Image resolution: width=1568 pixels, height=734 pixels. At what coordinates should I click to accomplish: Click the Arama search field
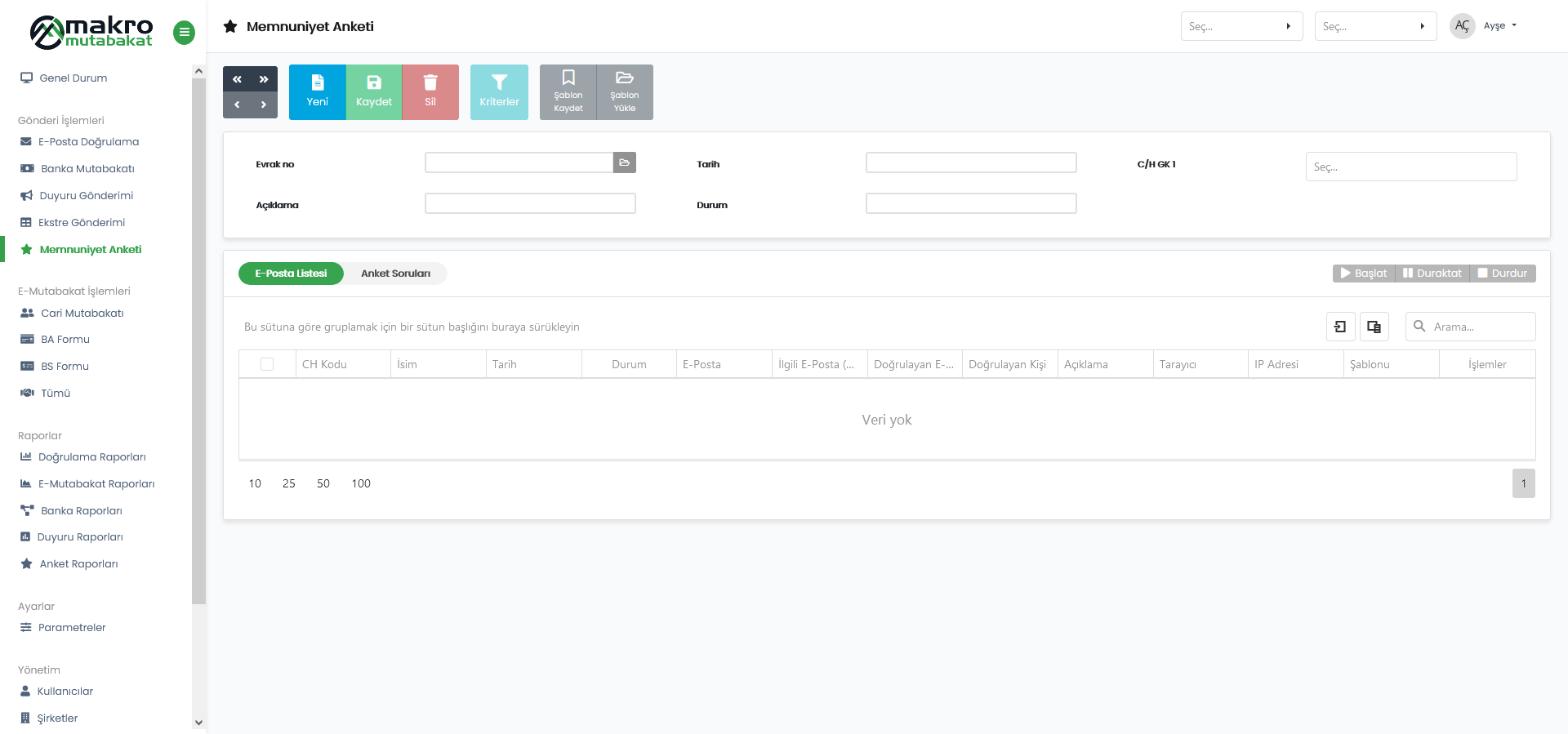point(1480,327)
